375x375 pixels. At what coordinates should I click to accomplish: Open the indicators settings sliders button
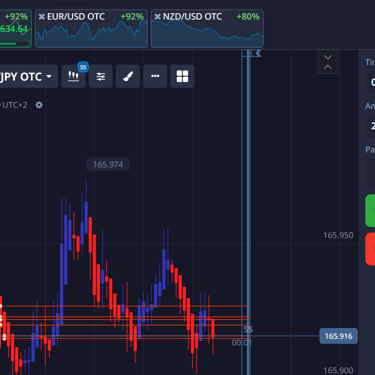tap(101, 76)
